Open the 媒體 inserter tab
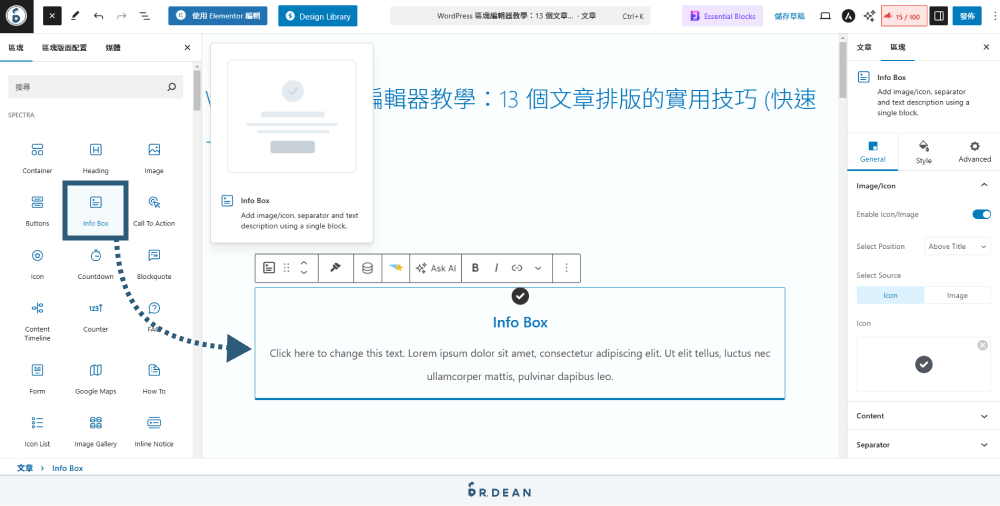Viewport: 1000px width, 506px height. click(113, 48)
